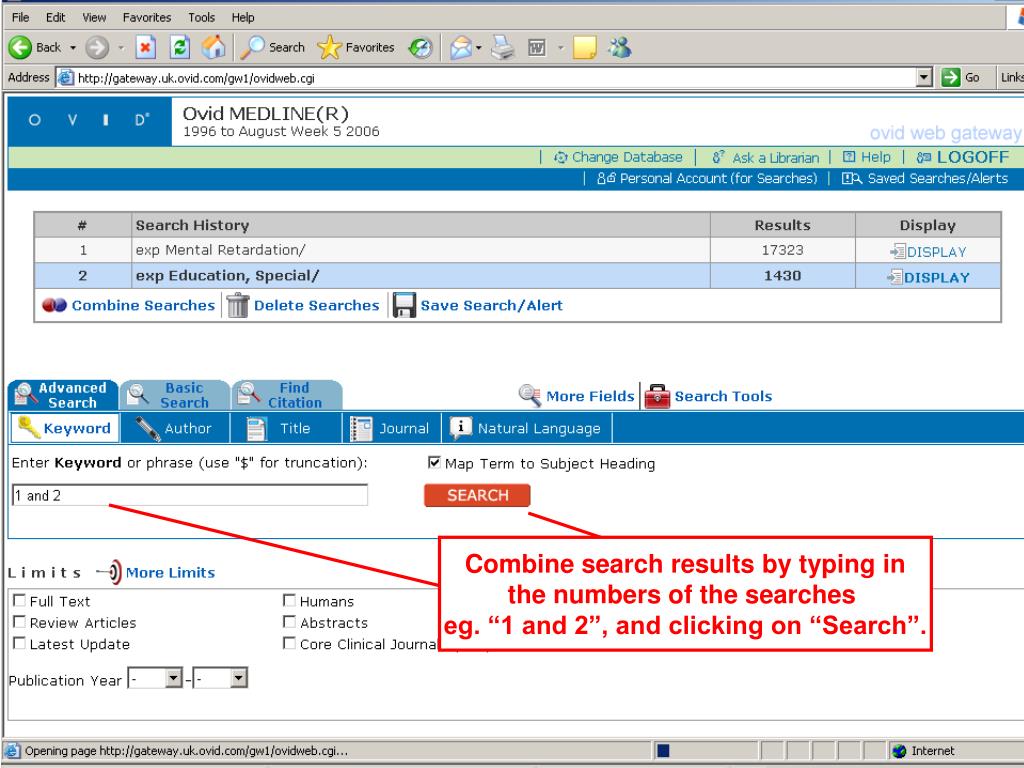Click the Refresh page icon
The image size is (1024, 768).
coord(180,48)
